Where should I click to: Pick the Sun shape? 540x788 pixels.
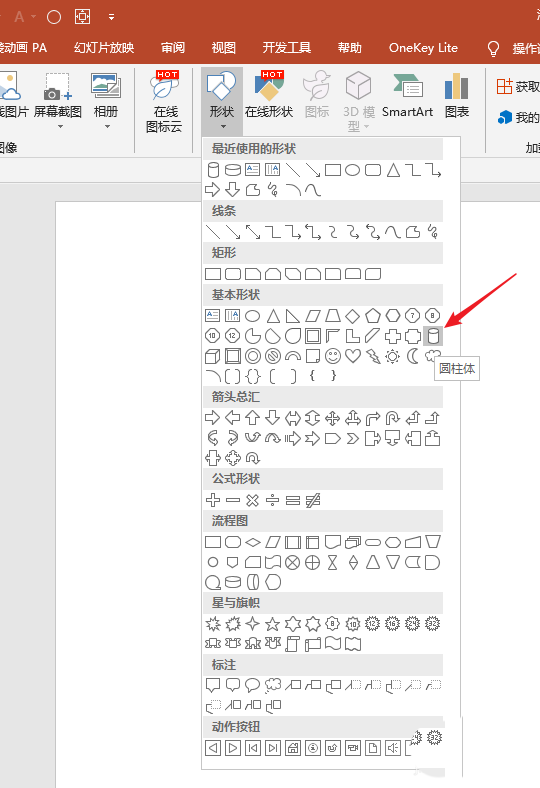(393, 356)
